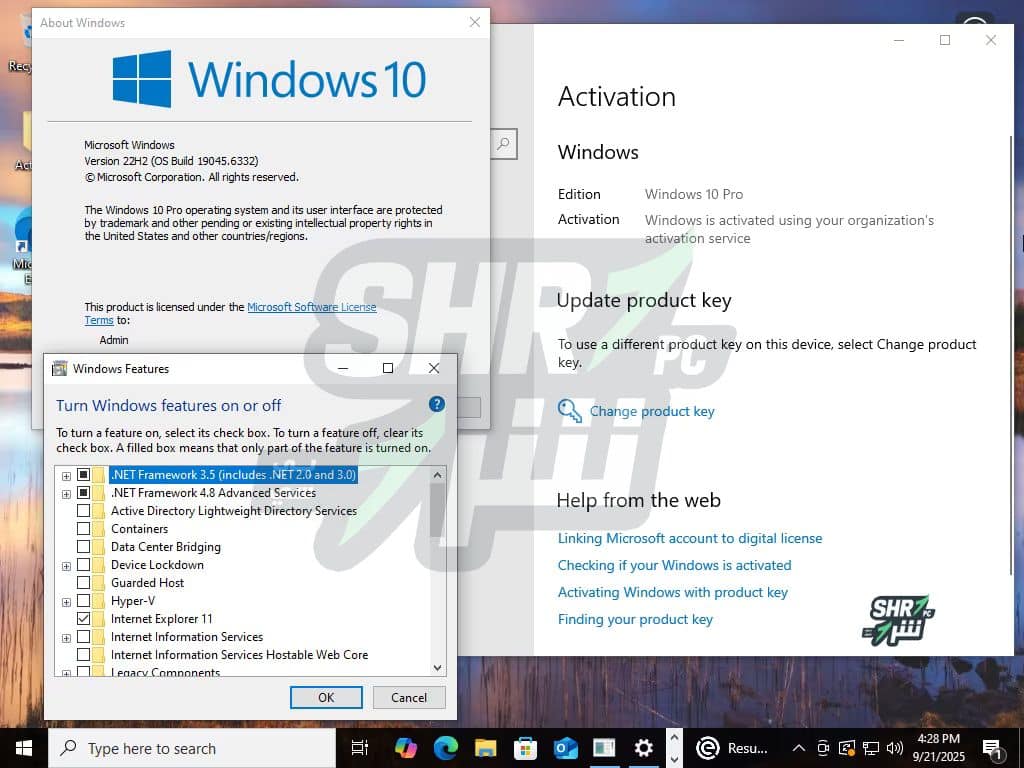Launch Copilot from the taskbar
The image size is (1024, 768).
[405, 748]
